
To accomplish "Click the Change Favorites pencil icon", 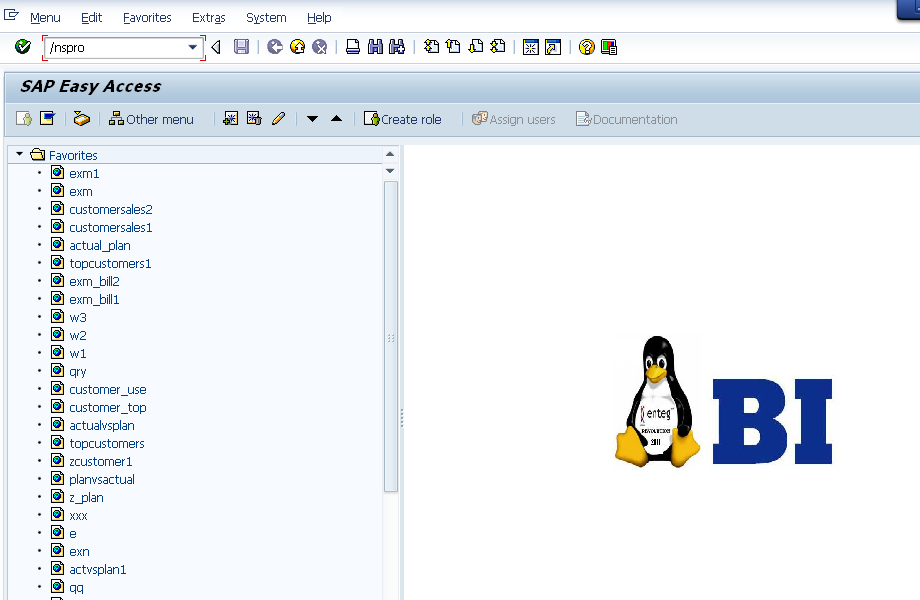I will [x=279, y=119].
